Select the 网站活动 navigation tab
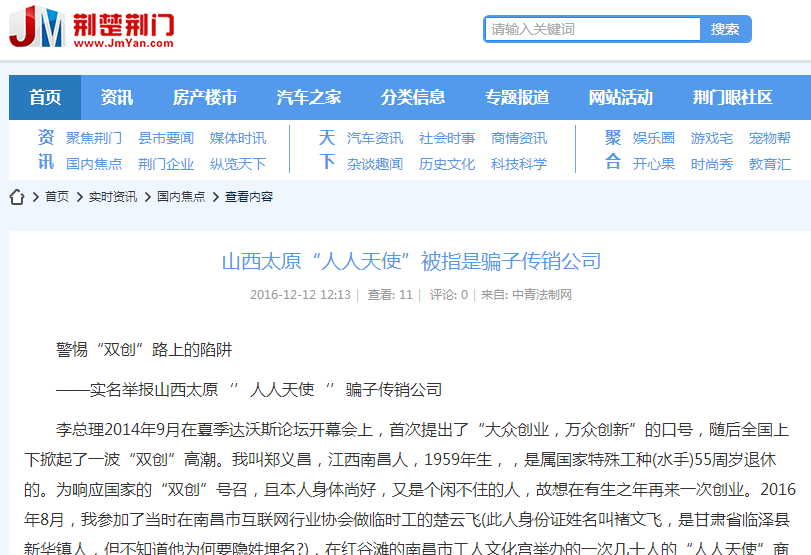 click(x=621, y=97)
